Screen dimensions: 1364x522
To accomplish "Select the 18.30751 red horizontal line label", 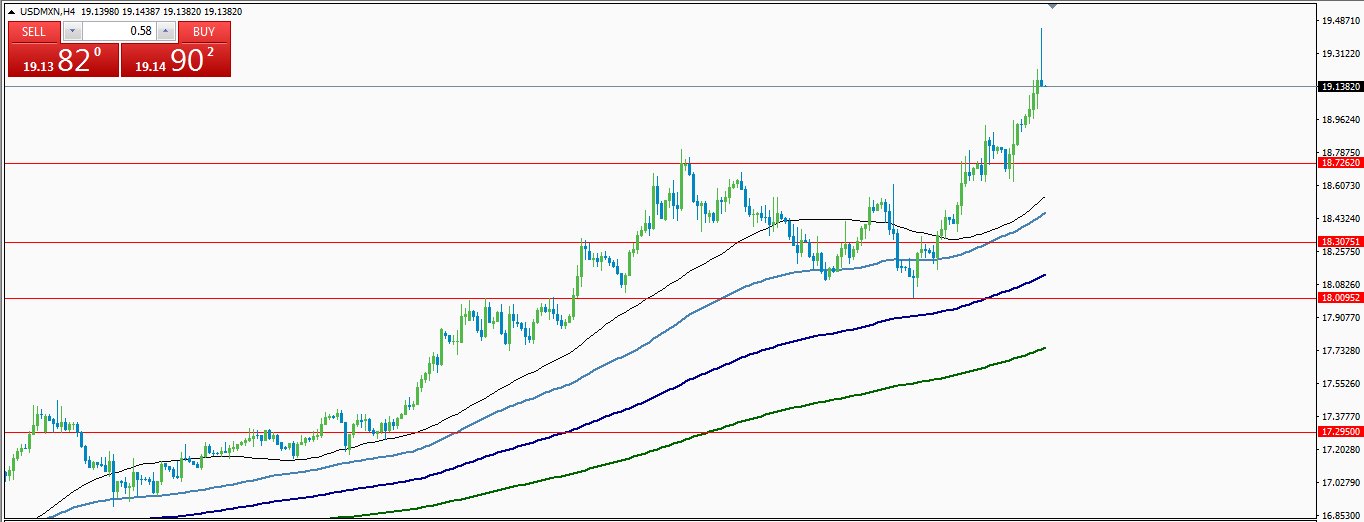I will [x=1340, y=242].
